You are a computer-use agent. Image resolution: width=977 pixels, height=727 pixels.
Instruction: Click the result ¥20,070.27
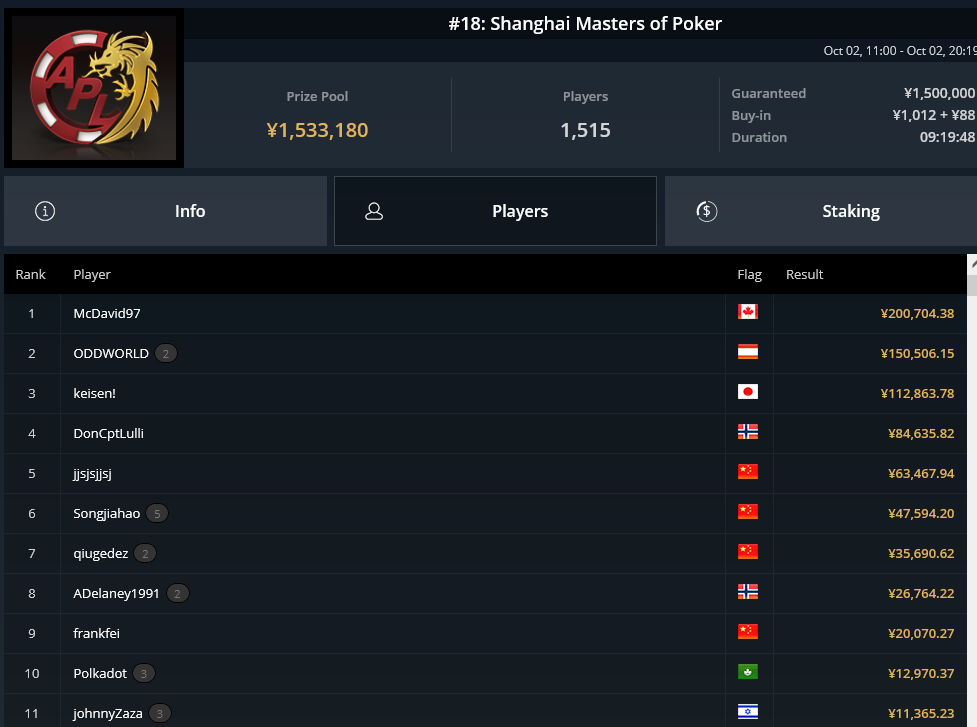[921, 633]
